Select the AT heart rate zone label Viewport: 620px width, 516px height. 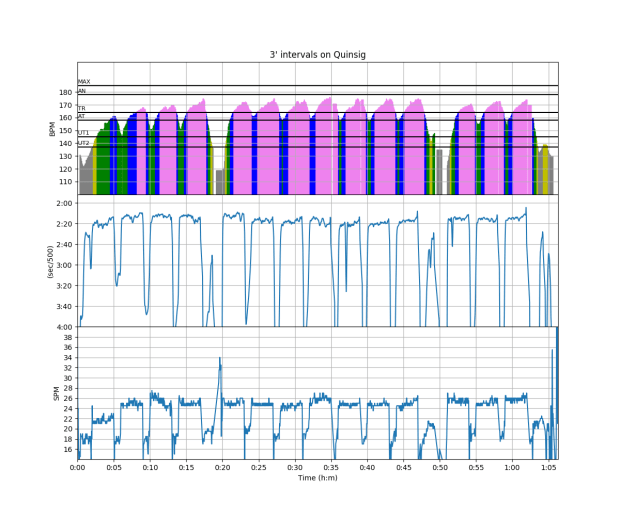click(x=82, y=117)
